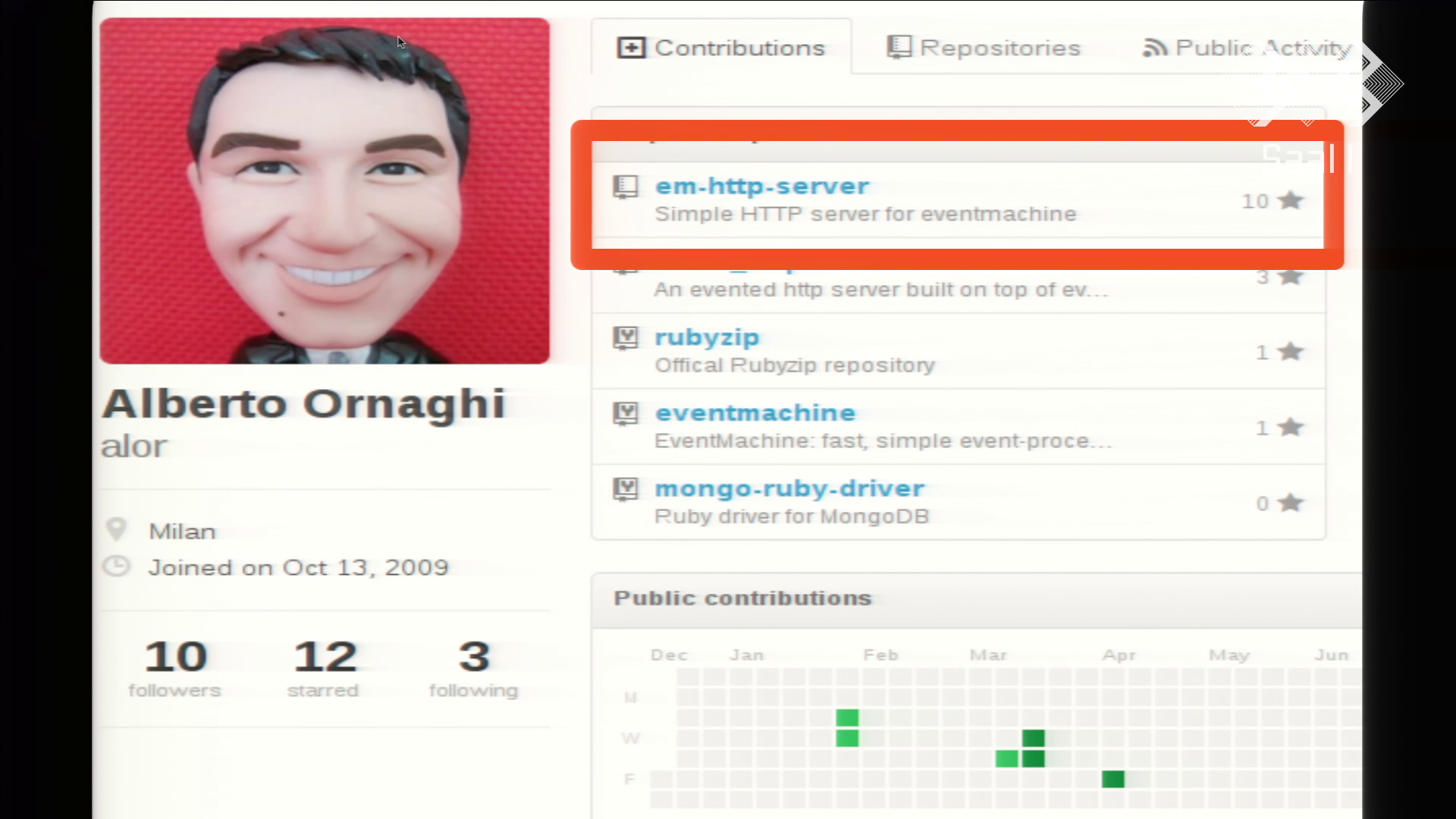This screenshot has width=1456, height=819.
Task: Open the mongo-ruby-driver repository link
Action: tap(789, 488)
